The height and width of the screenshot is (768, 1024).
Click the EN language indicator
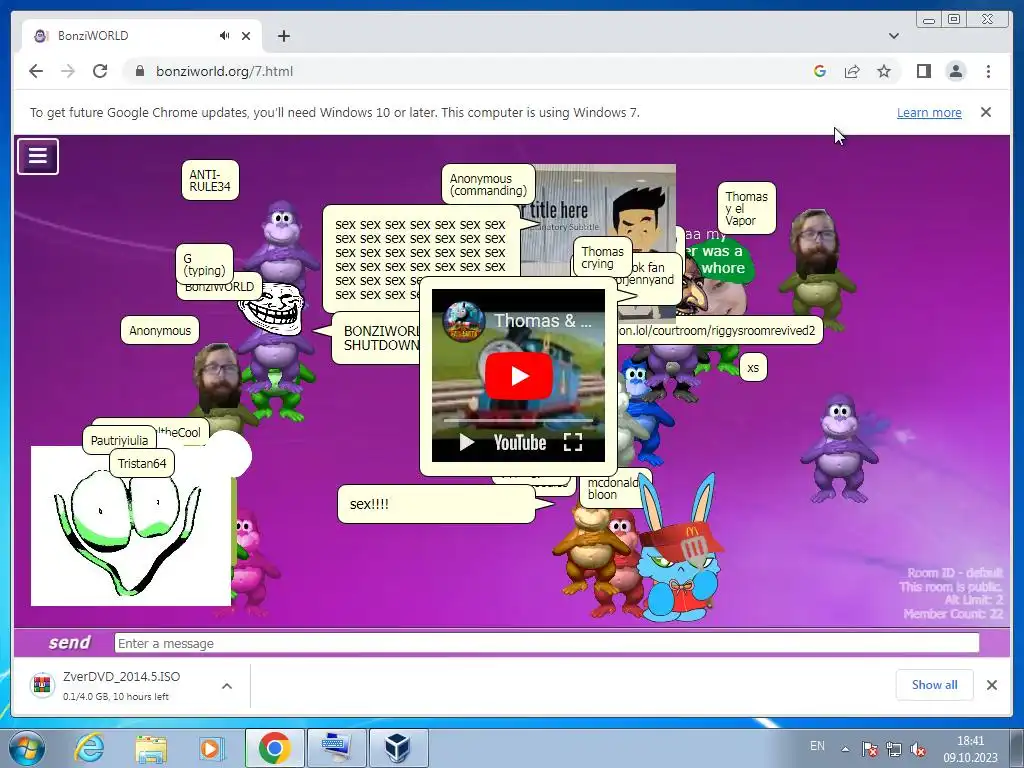coord(817,746)
